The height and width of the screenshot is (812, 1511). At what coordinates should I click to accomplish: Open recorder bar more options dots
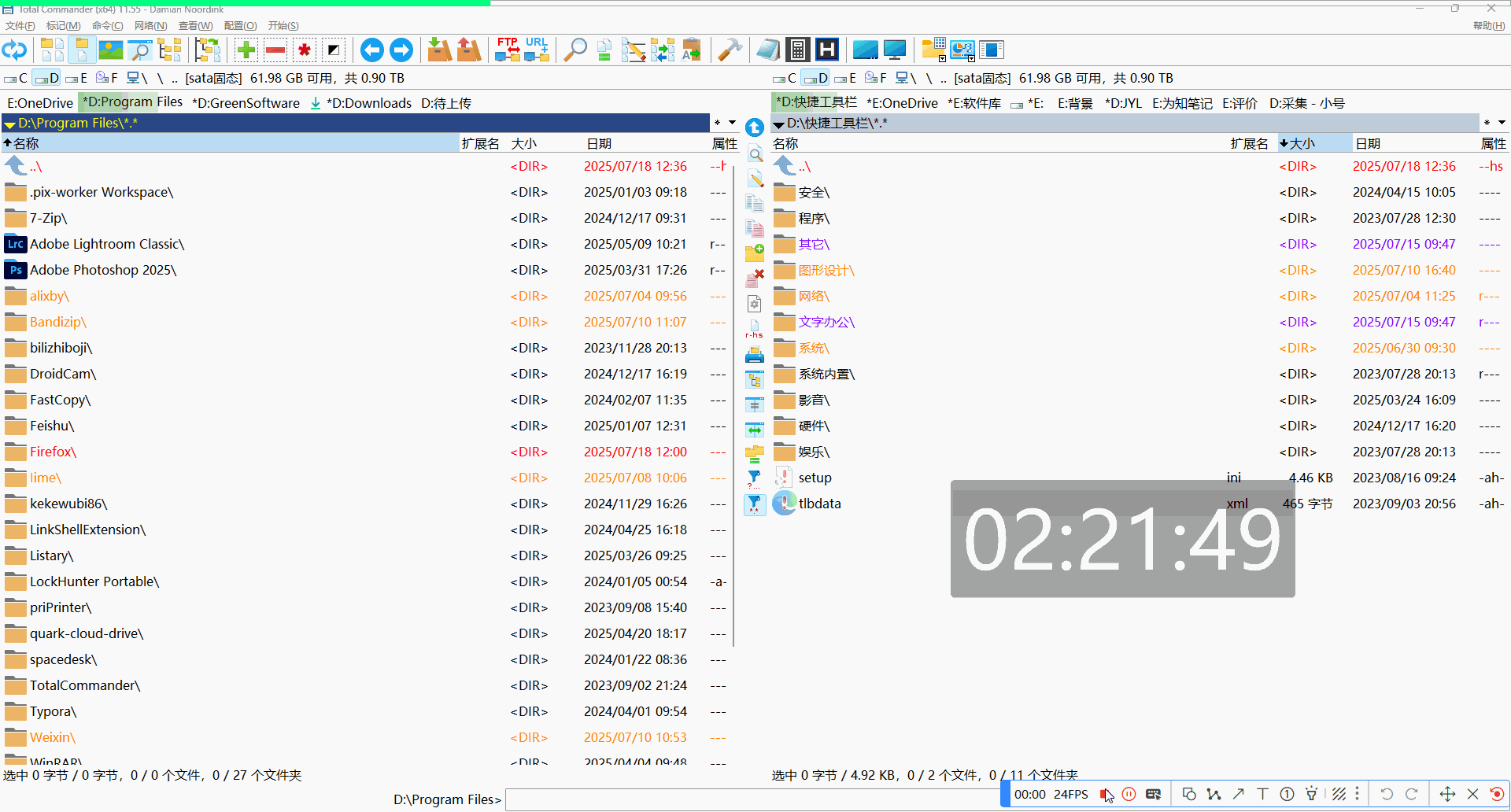coord(1357,794)
